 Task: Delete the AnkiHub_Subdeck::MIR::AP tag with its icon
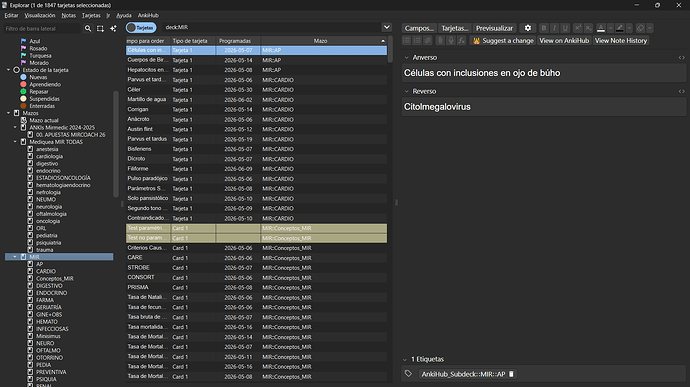(511, 374)
